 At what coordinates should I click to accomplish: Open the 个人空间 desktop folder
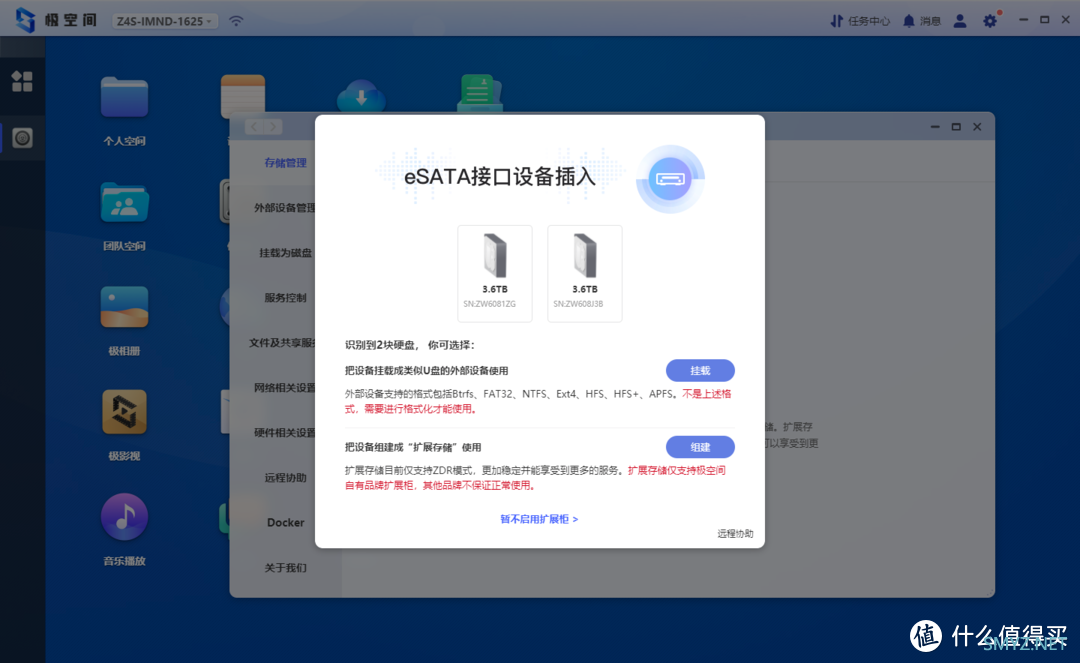click(125, 110)
